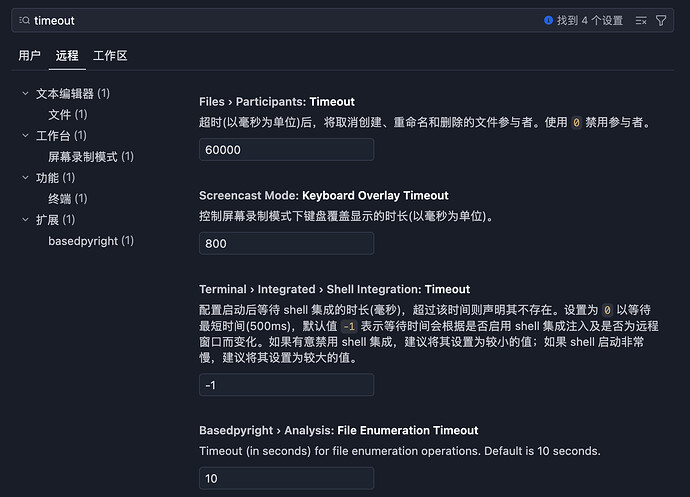
Task: Clear the settings search input icon
Action: coord(641,21)
